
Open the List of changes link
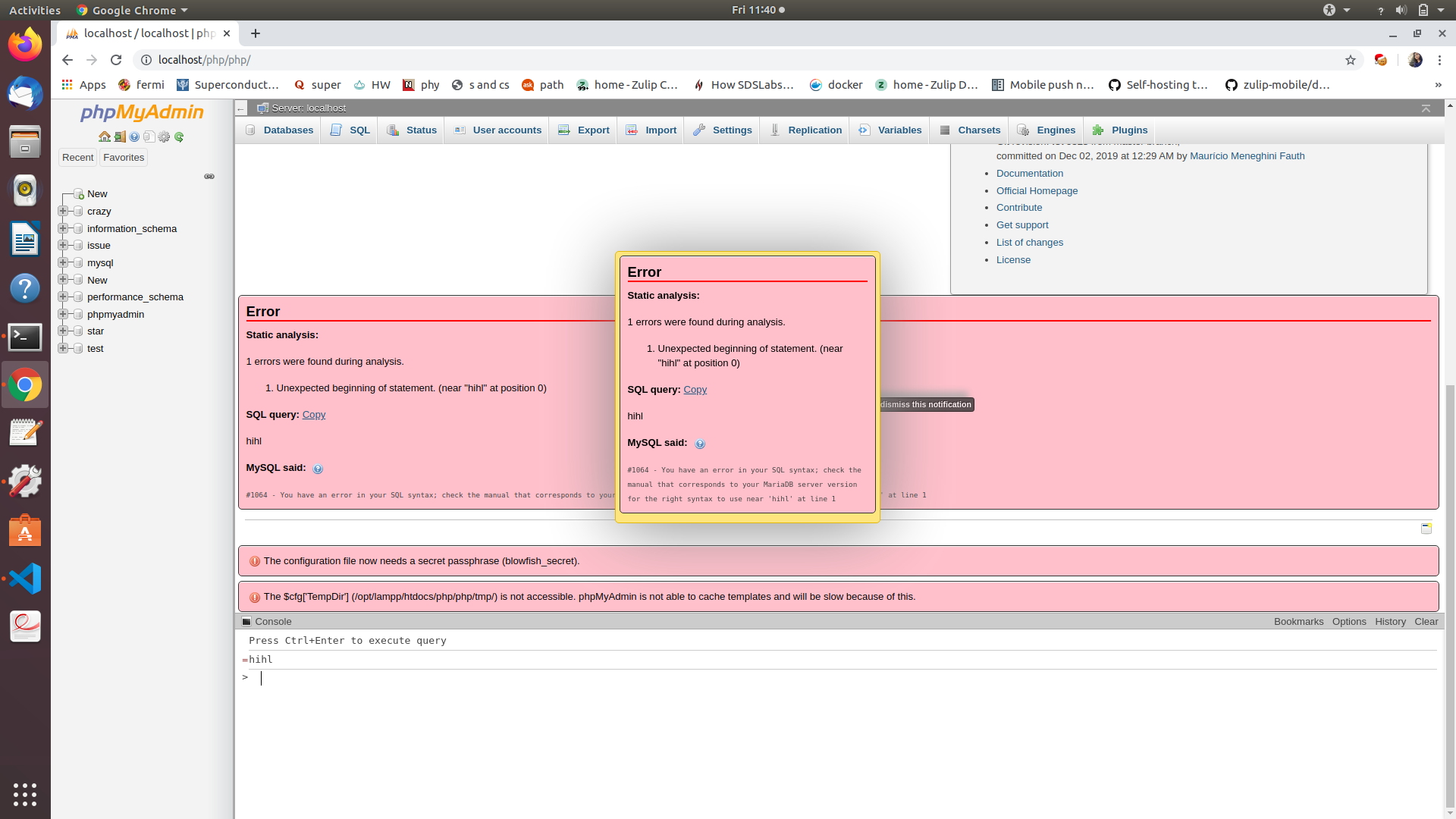[x=1029, y=242]
